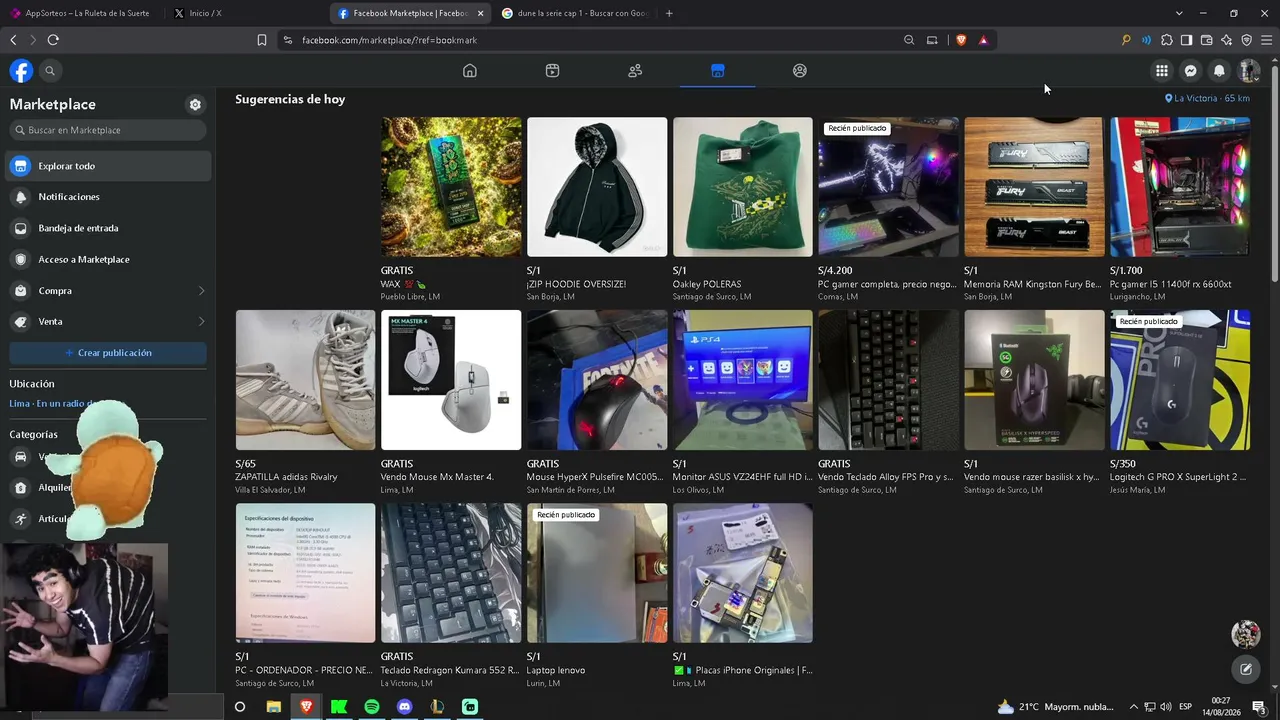
Task: Open Marketplace settings gear
Action: pos(195,105)
